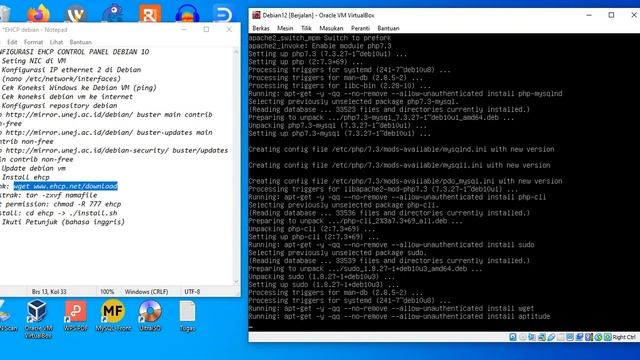Click 'Update debian vm' line in Notepad
Image resolution: width=640 pixels, height=360 pixels.
[33, 168]
